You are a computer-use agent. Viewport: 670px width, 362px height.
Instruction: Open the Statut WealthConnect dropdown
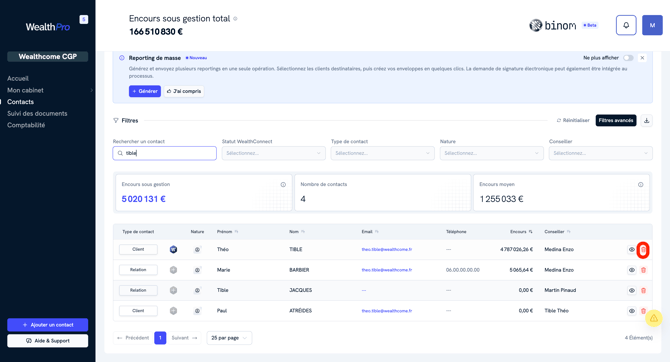click(273, 153)
